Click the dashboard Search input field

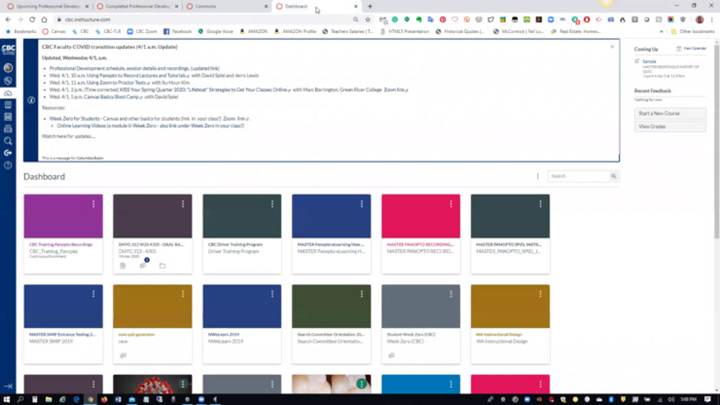click(x=579, y=176)
